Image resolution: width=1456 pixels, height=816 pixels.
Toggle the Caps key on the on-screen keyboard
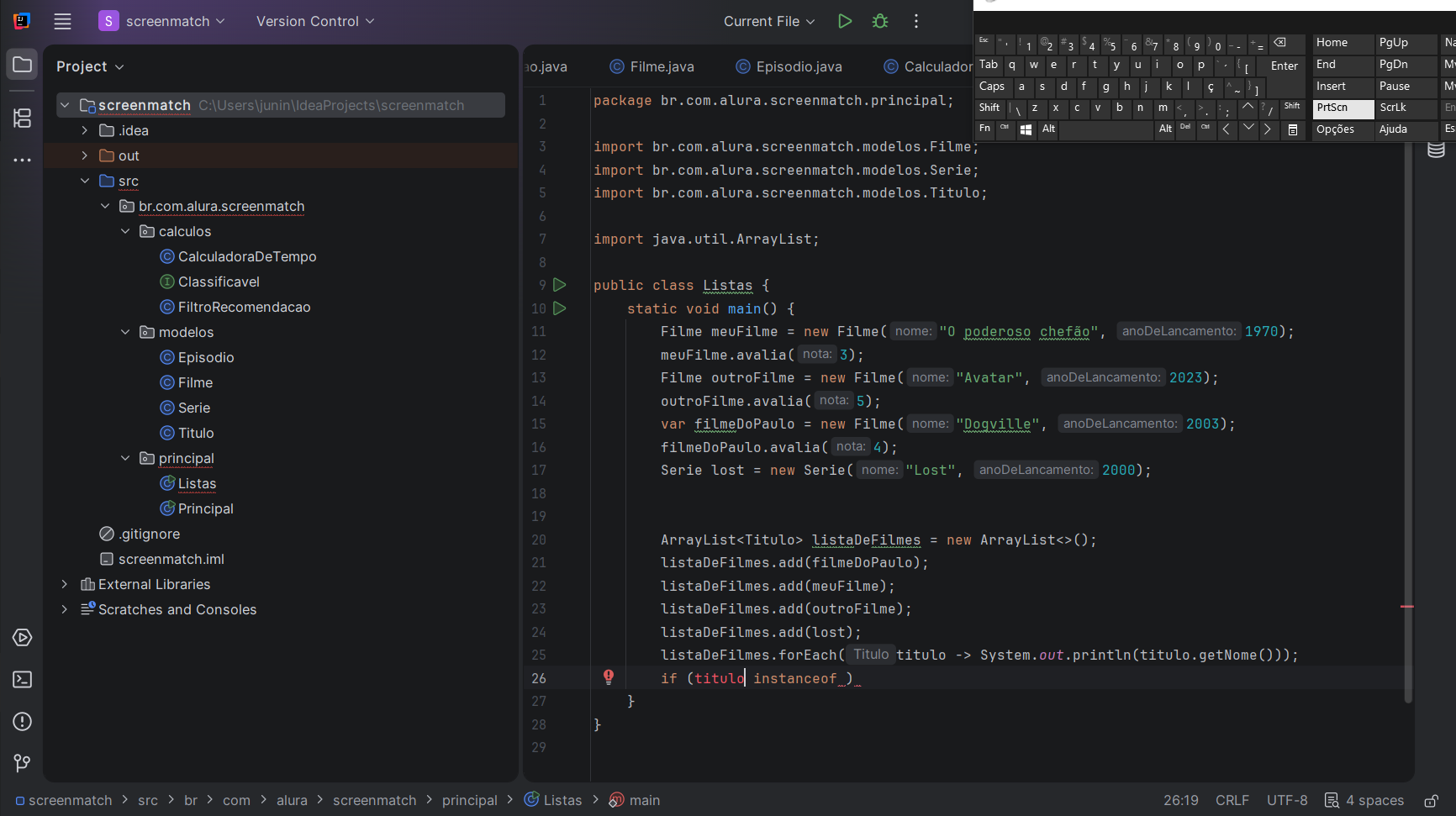pyautogui.click(x=992, y=87)
